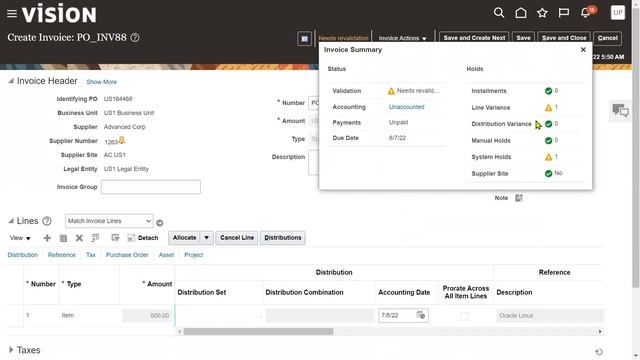Detach the lines table
This screenshot has height=360, width=640.
coord(142,238)
